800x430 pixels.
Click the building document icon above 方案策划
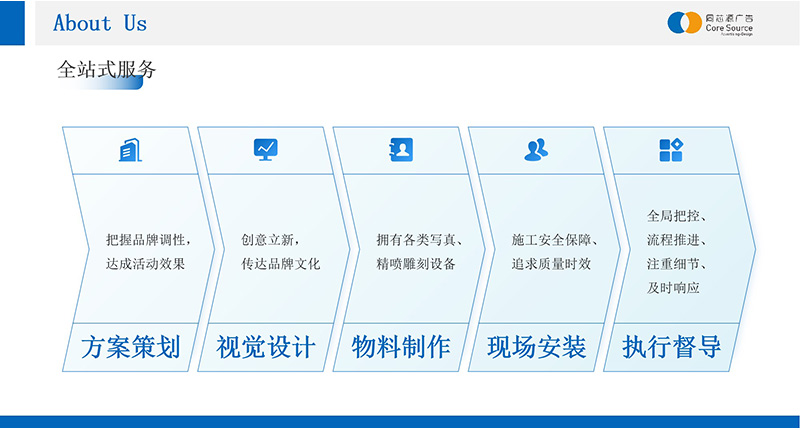130,150
